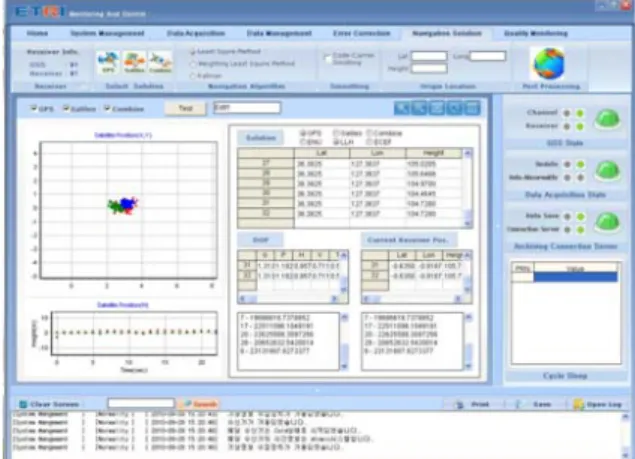Click Current Receiver Pos table right scroll arrow

(458, 299)
